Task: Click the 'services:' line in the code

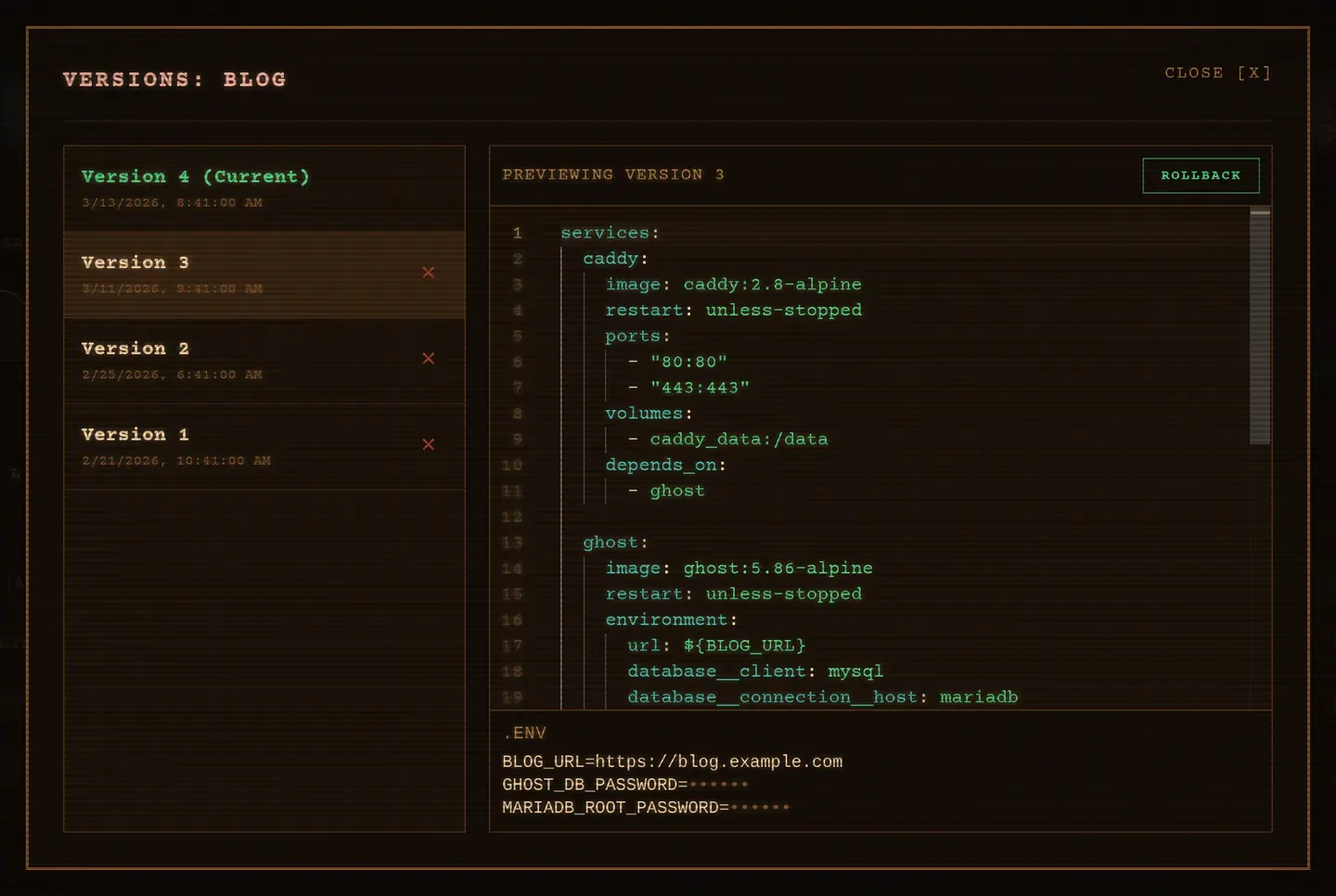Action: pos(610,233)
